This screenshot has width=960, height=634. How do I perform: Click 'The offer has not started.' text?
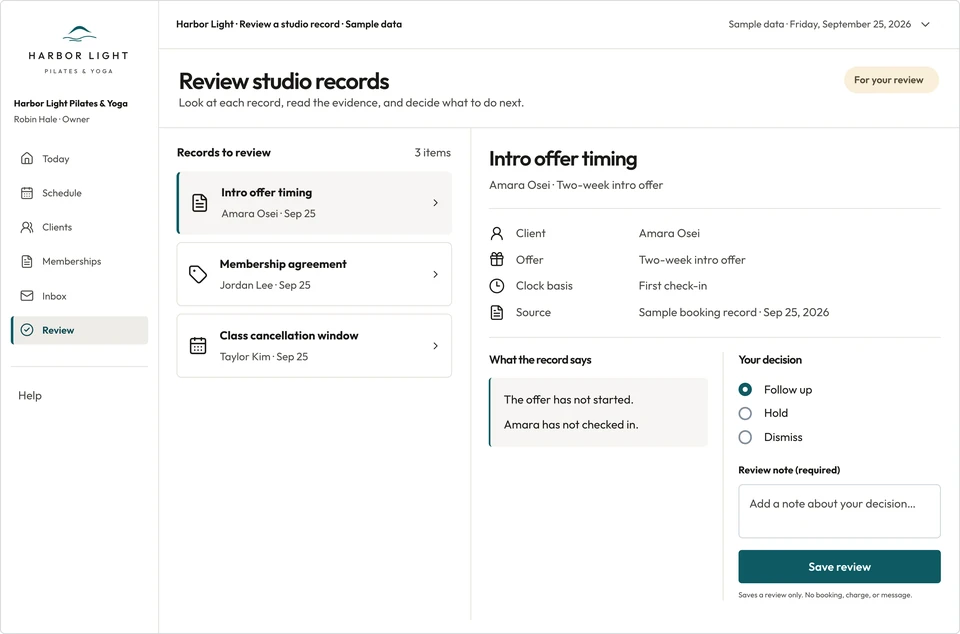(569, 400)
